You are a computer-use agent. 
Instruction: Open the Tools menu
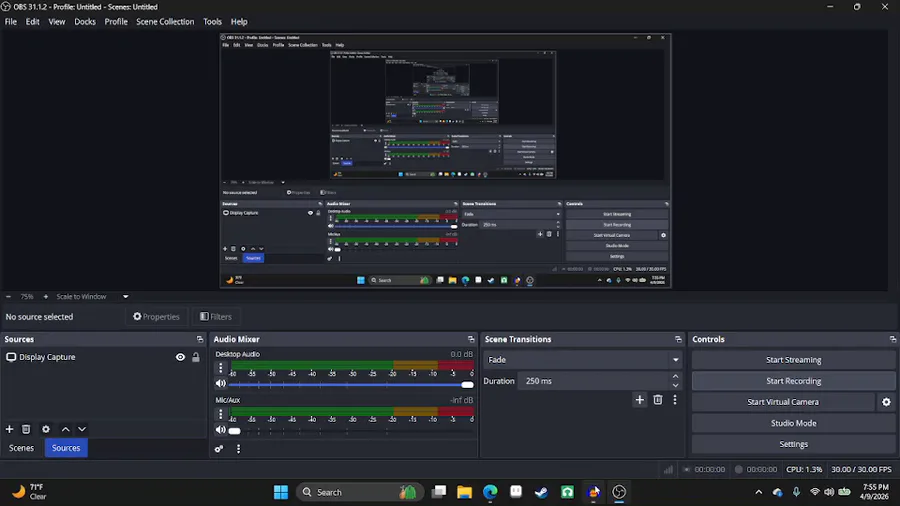pos(212,22)
